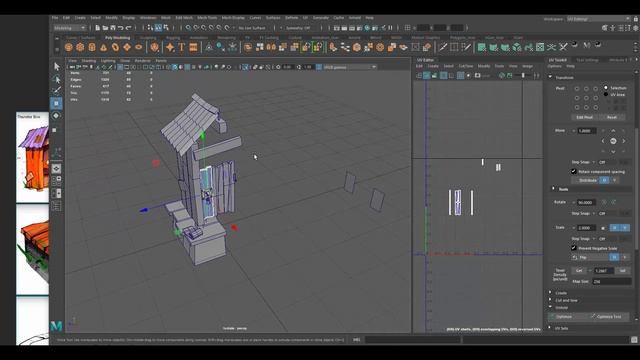Toggle Retain component spacing checkbox

(x=574, y=171)
